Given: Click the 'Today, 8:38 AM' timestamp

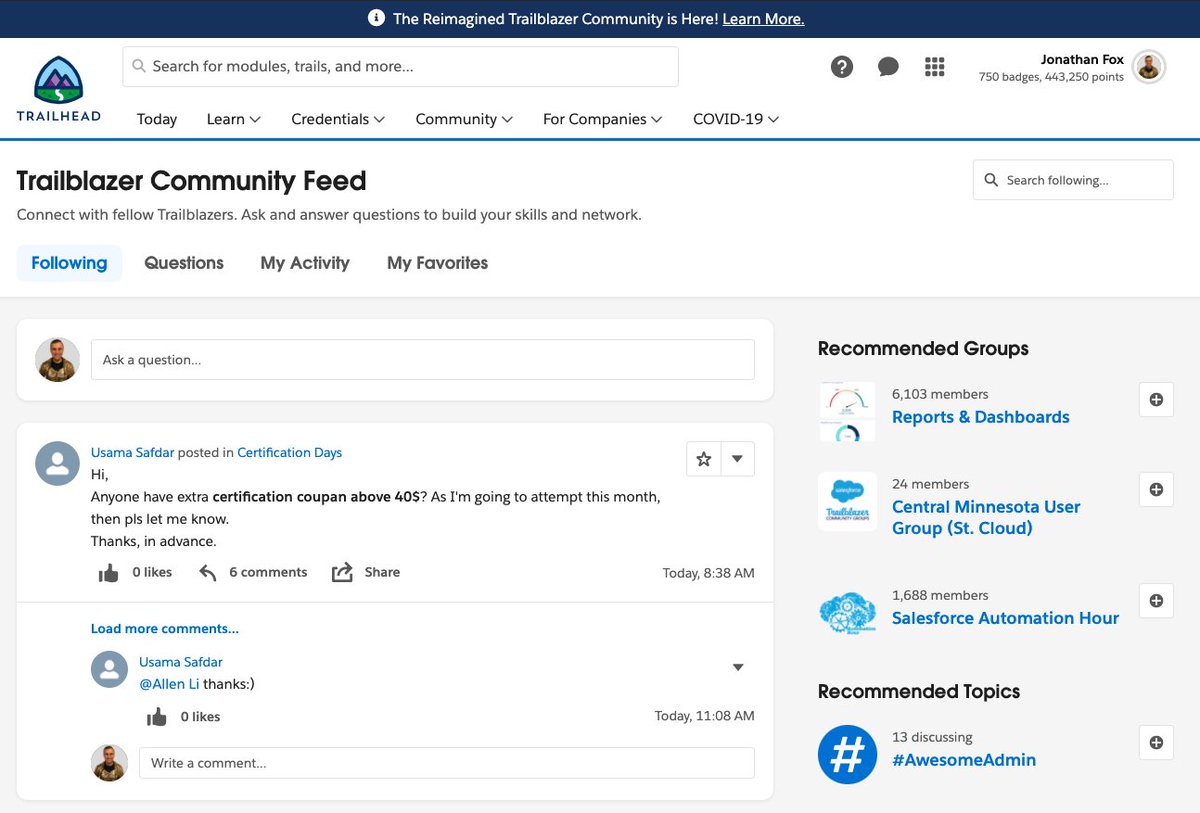Looking at the screenshot, I should (x=709, y=573).
